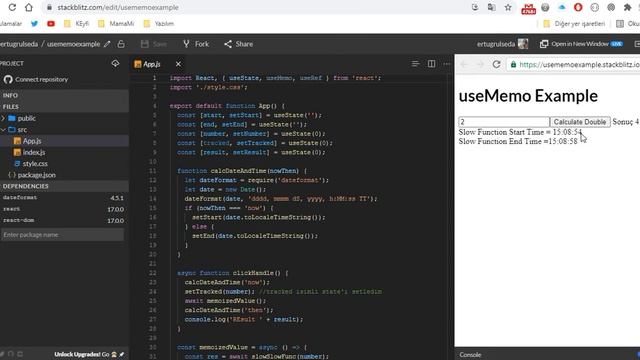Collapse the DEPENDENCIES section
Image resolution: width=640 pixels, height=360 pixels.
pyautogui.click(x=64, y=186)
